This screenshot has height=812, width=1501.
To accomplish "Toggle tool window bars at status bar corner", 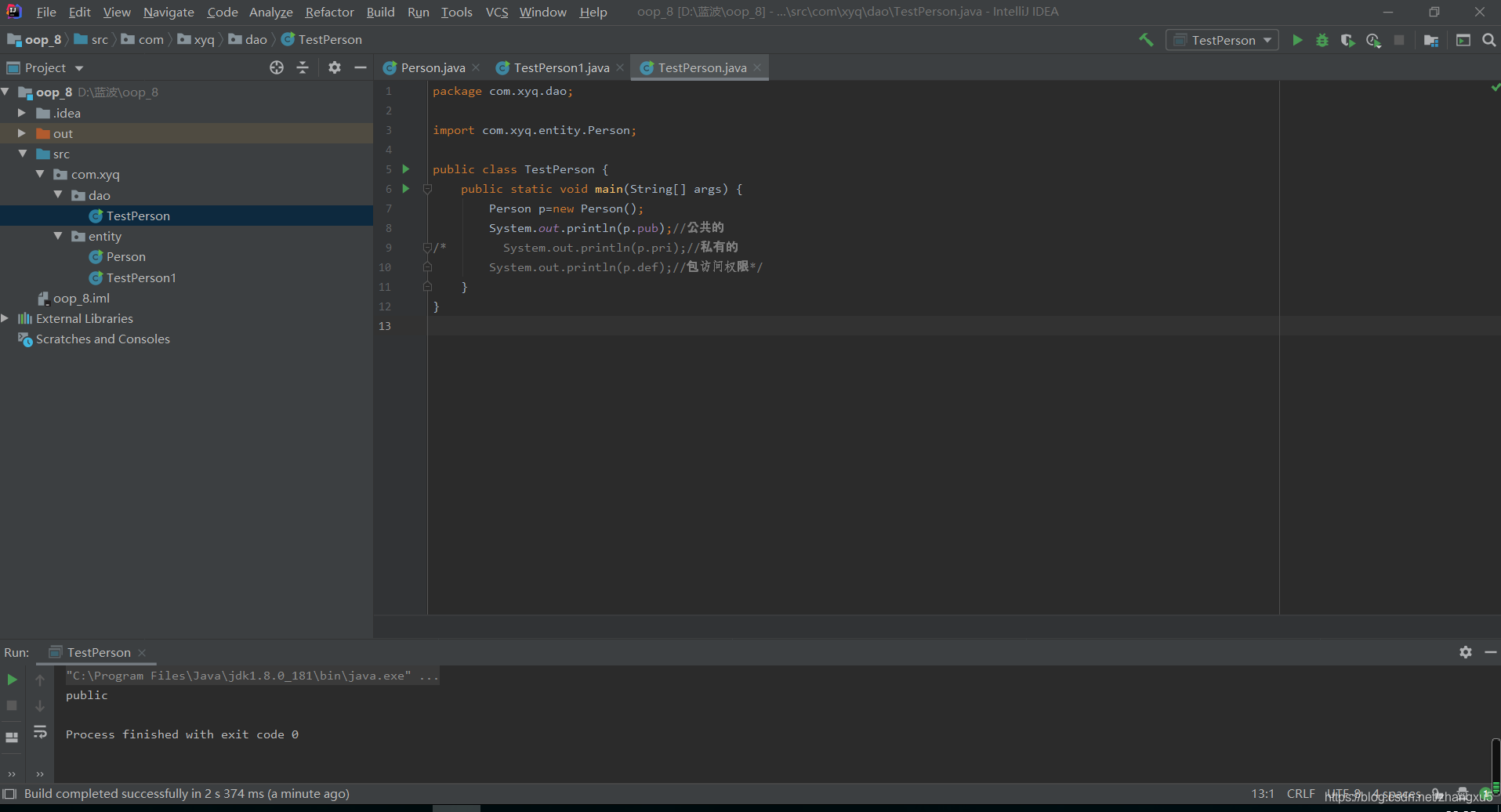I will click(x=9, y=794).
